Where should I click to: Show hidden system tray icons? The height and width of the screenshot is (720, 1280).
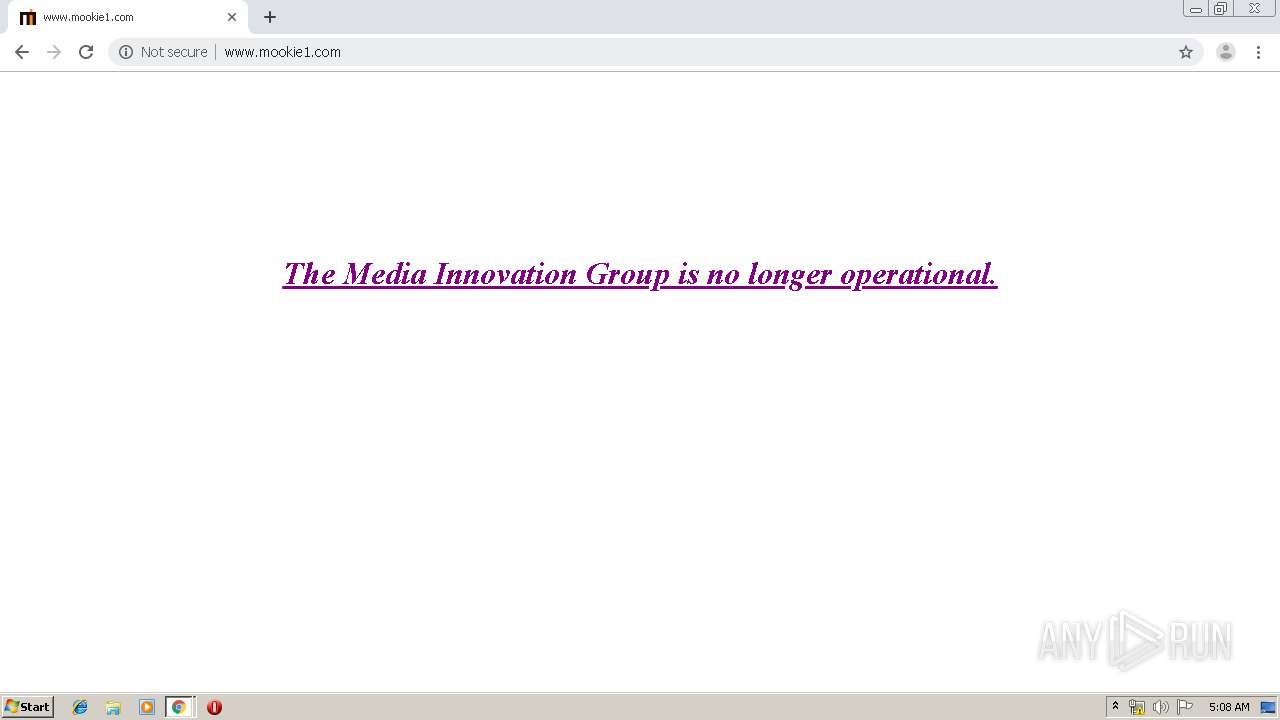point(1116,707)
